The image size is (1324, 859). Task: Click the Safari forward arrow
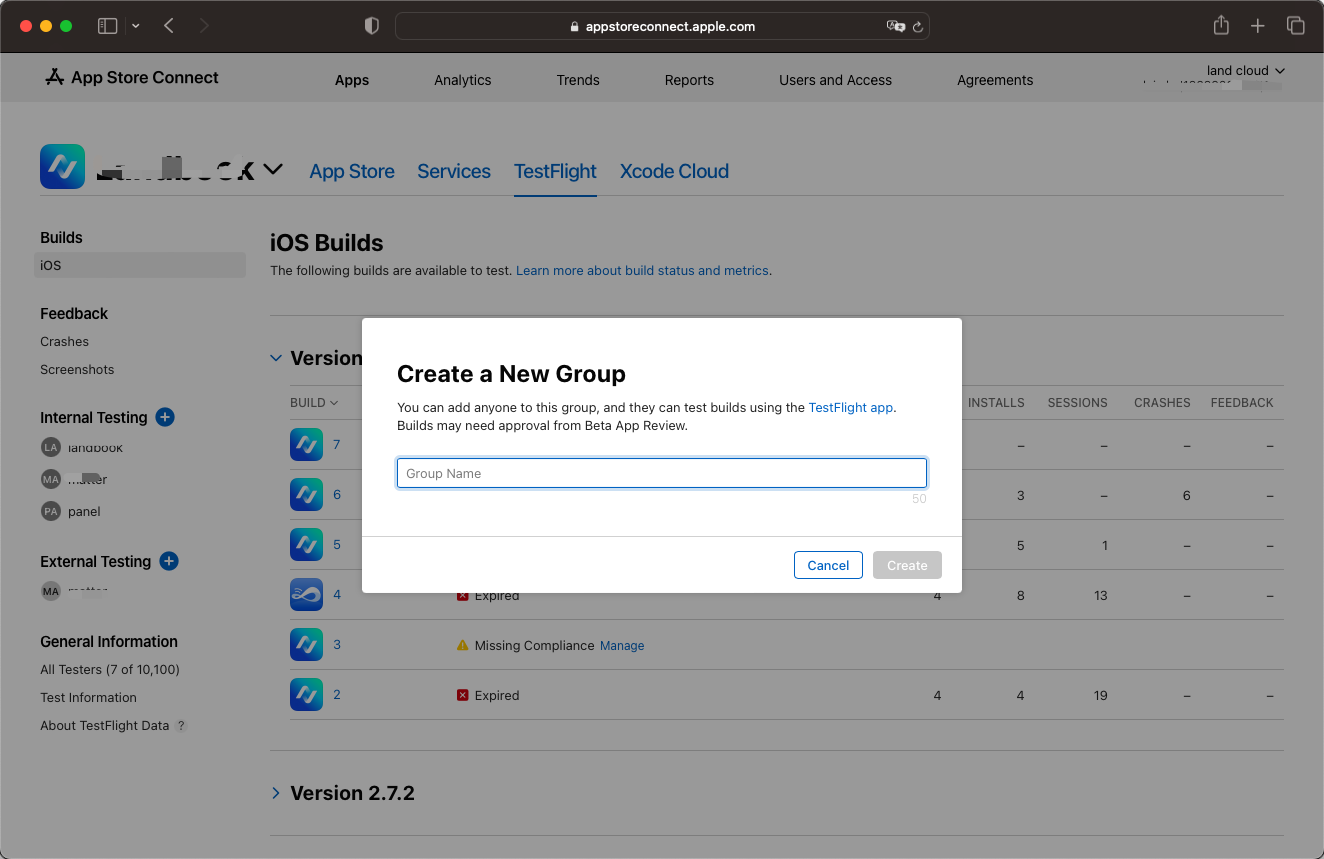pyautogui.click(x=204, y=26)
